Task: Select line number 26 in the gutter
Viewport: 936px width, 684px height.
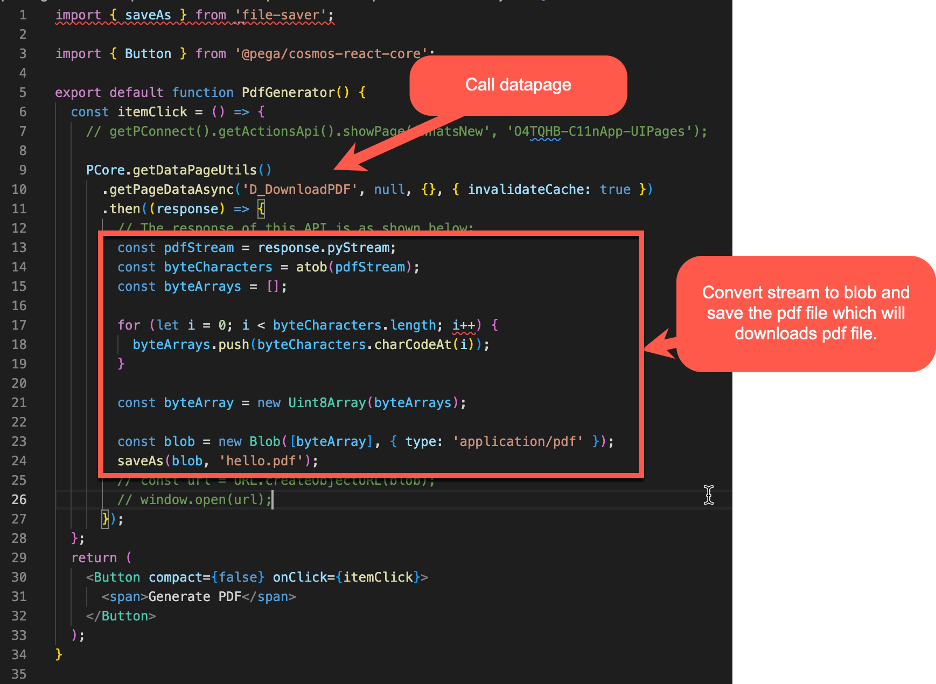Action: pos(22,499)
